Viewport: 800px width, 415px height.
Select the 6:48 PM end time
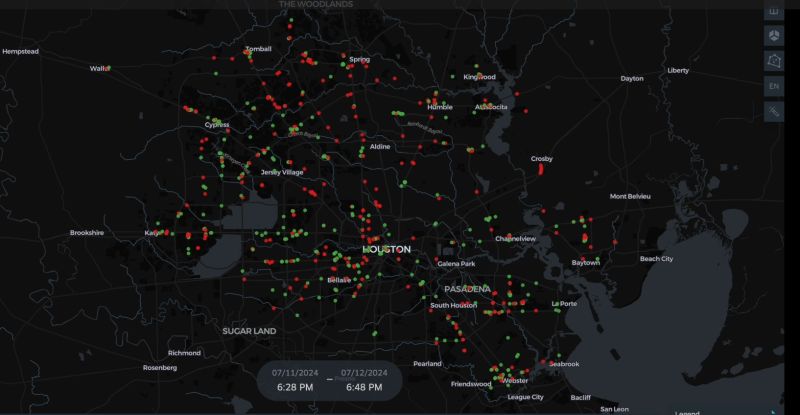364,387
